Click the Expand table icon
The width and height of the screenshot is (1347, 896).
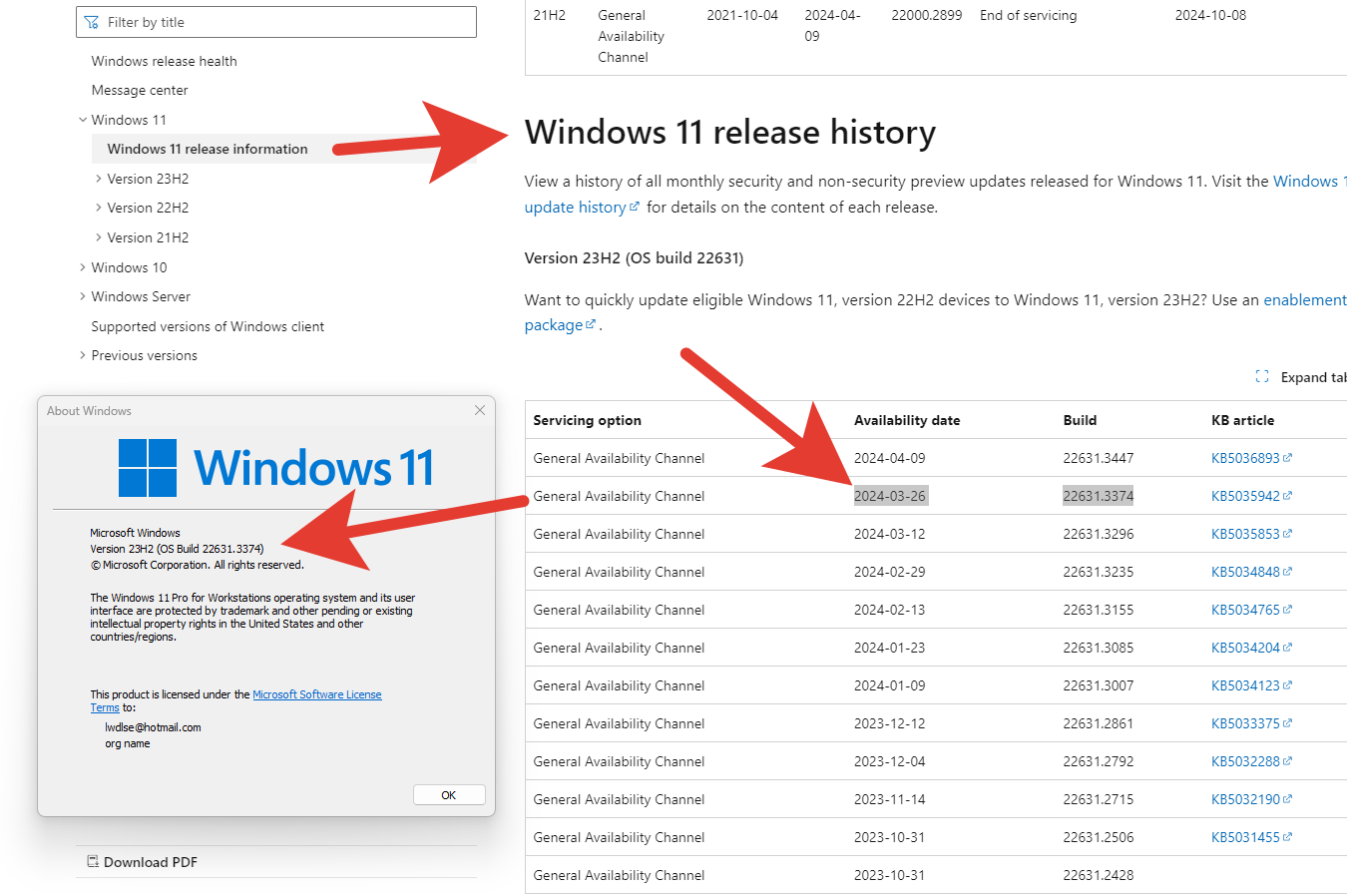point(1262,377)
